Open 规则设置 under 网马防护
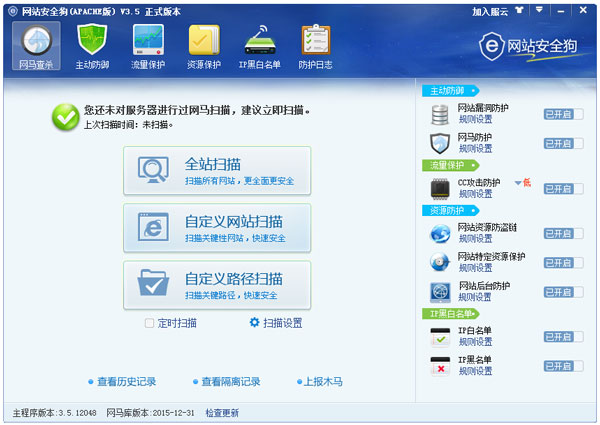Viewport: 600px width, 425px height. 475,148
